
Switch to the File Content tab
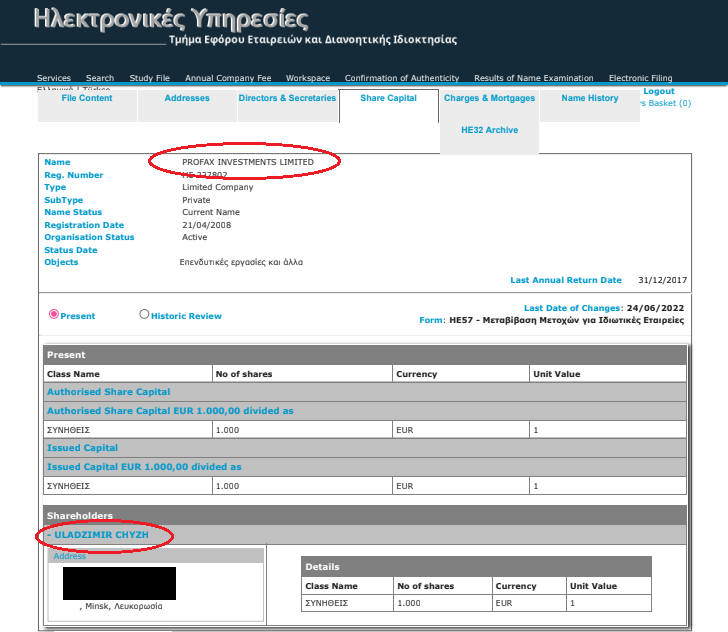pyautogui.click(x=87, y=99)
